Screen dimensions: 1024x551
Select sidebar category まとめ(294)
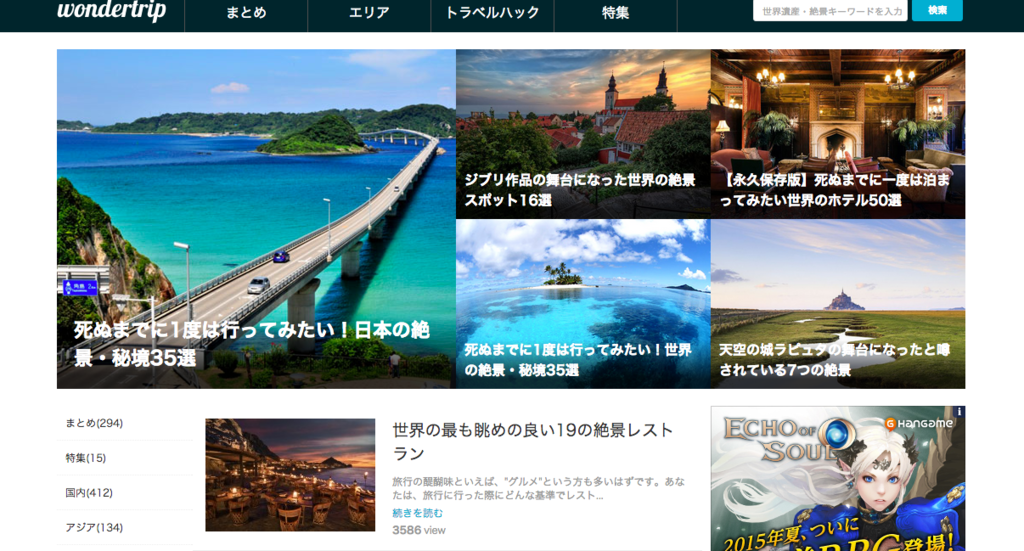pos(94,423)
